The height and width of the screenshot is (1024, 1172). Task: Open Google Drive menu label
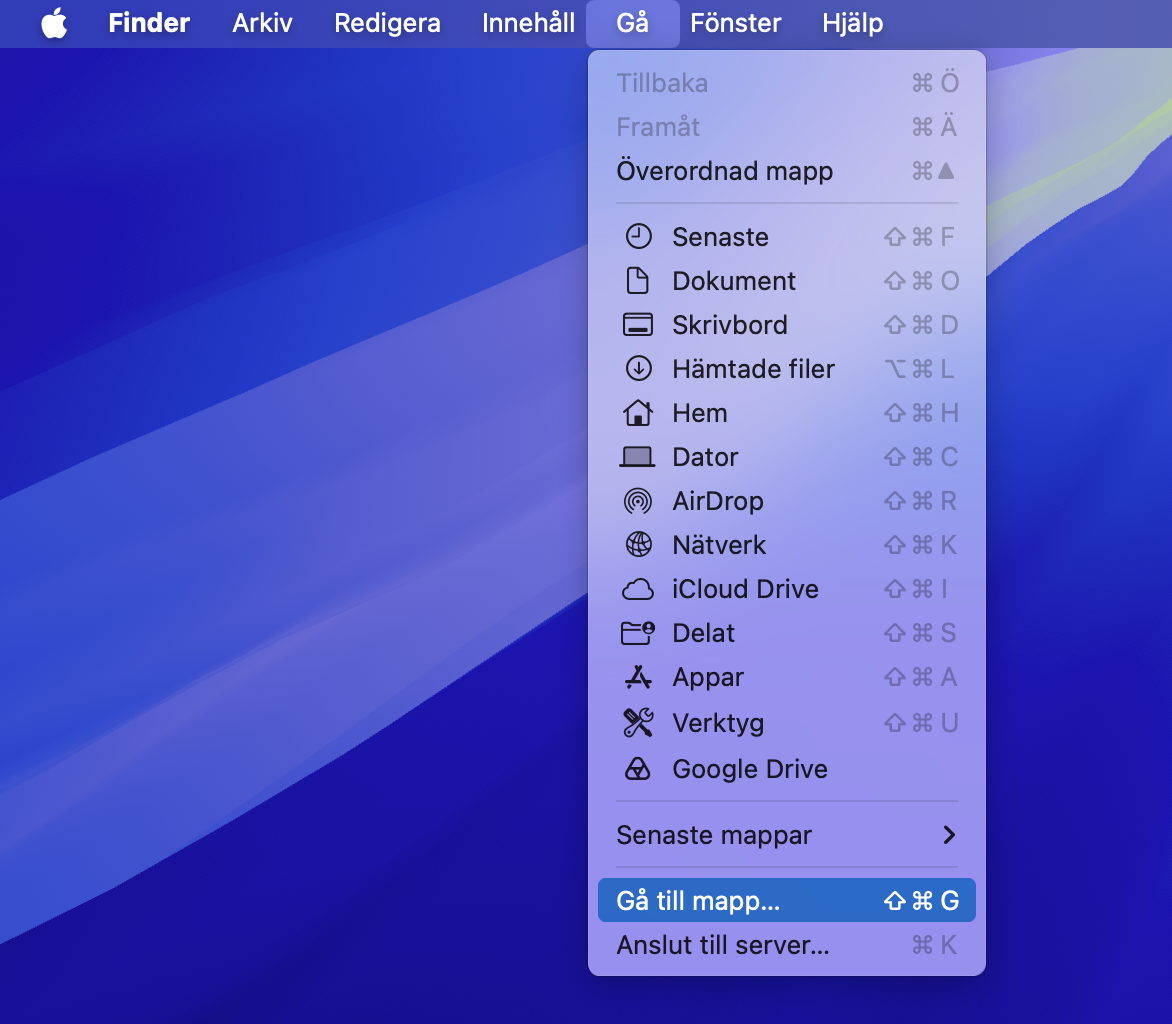[x=750, y=769]
